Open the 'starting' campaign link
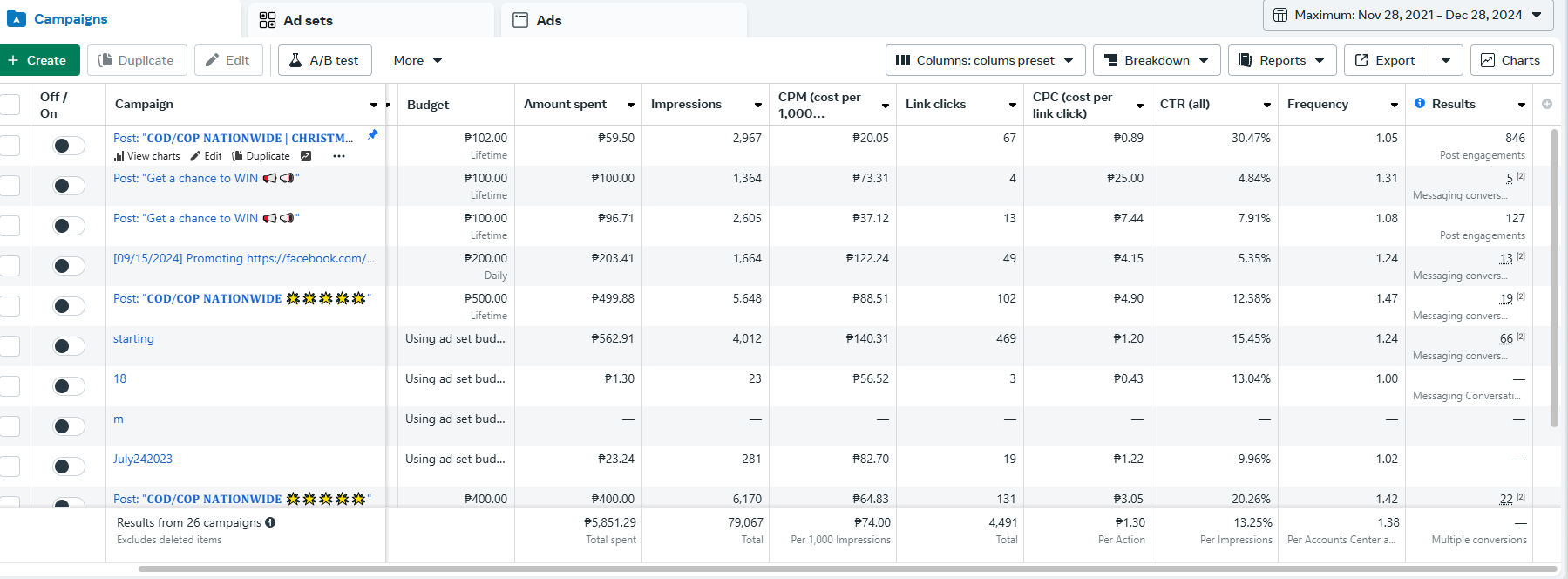The image size is (1568, 579). [x=133, y=338]
